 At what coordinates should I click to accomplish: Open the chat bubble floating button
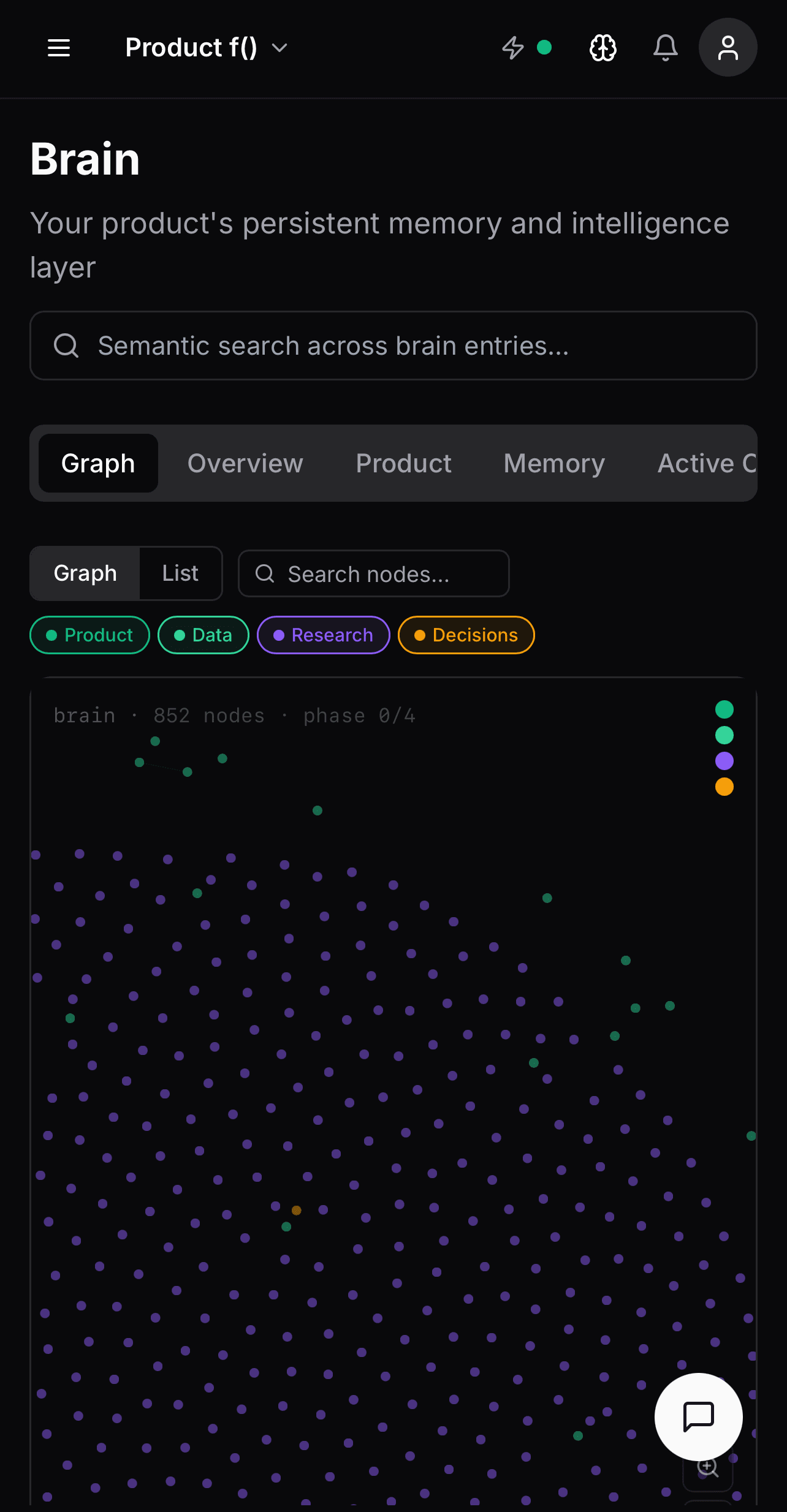pos(699,1417)
